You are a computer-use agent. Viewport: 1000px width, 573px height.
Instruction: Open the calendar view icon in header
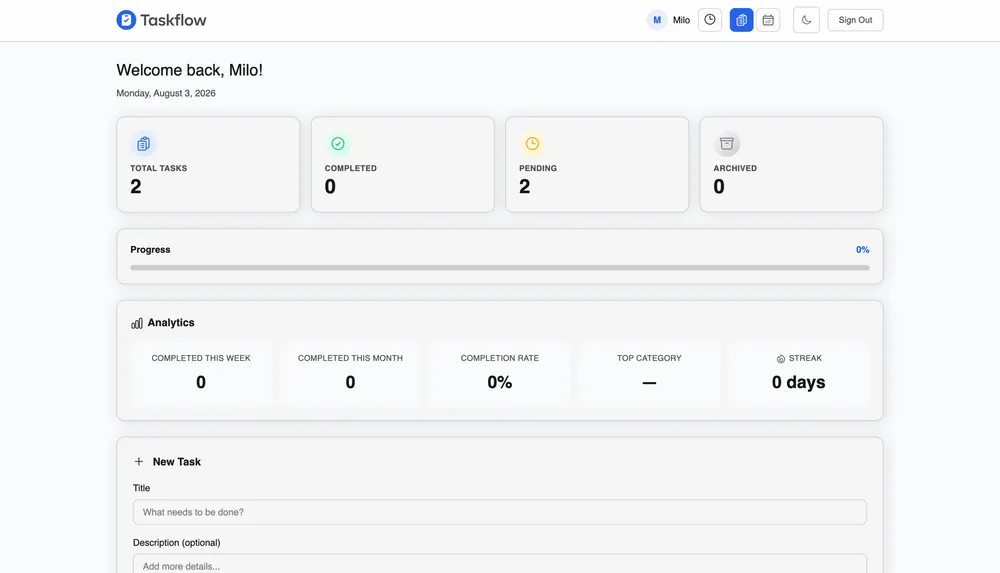[x=768, y=20]
